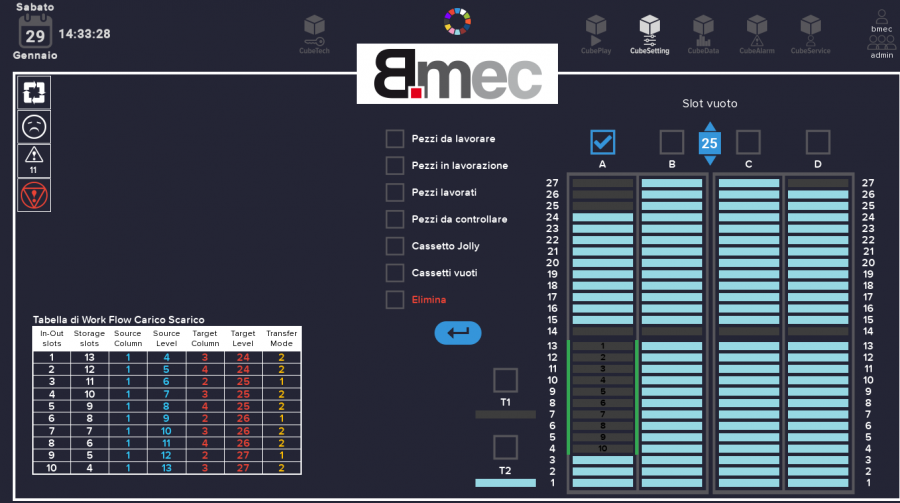The width and height of the screenshot is (900, 503).
Task: Check the column B checkbox
Action: tap(672, 142)
